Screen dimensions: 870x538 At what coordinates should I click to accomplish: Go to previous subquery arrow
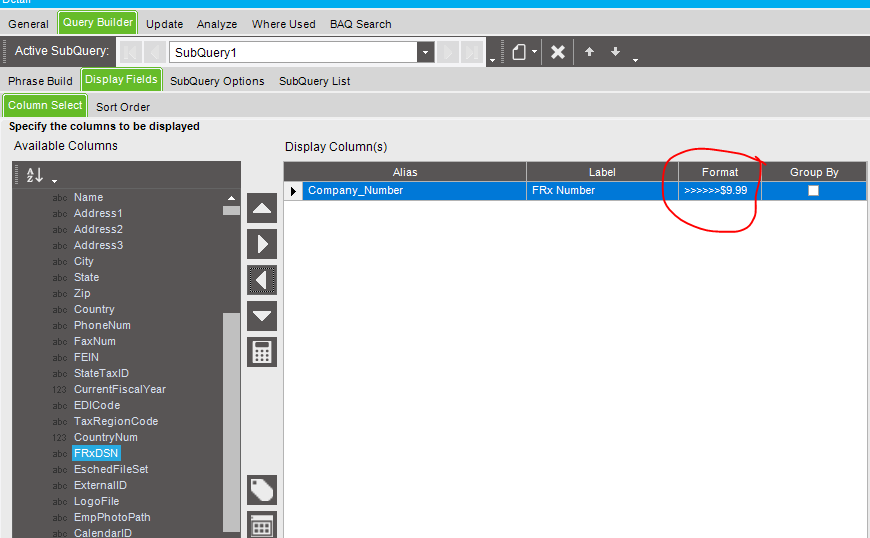pyautogui.click(x=154, y=52)
